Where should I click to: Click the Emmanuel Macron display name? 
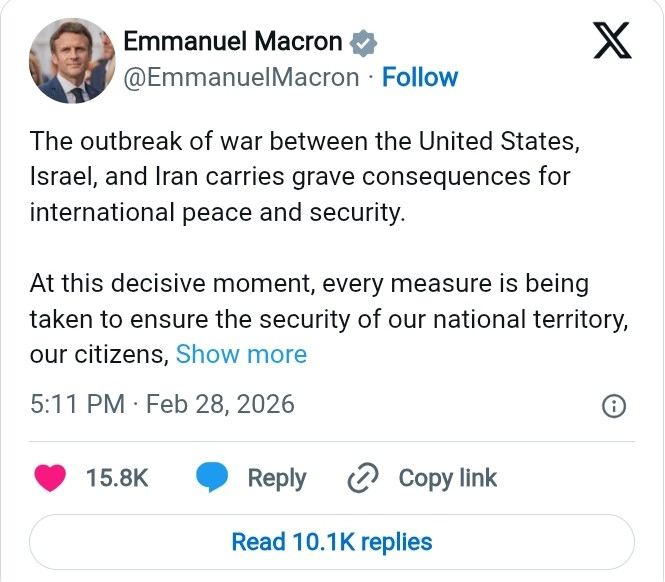coord(233,42)
